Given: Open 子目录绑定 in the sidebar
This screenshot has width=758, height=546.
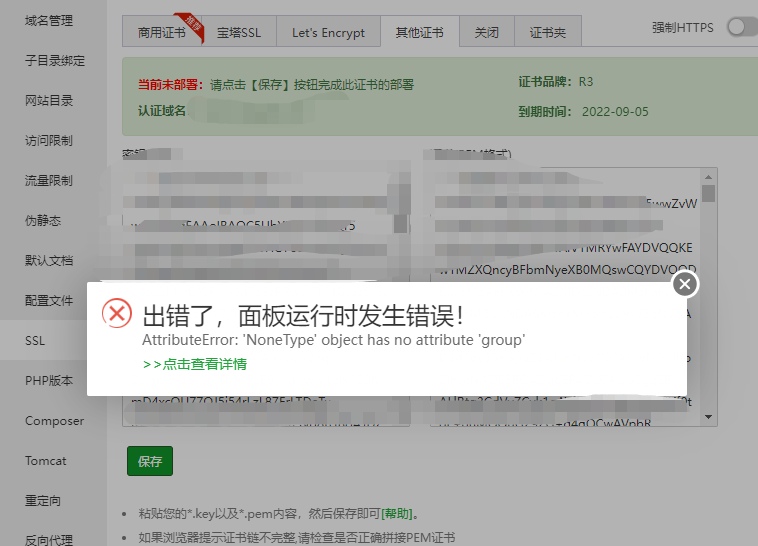Looking at the screenshot, I should pyautogui.click(x=55, y=60).
